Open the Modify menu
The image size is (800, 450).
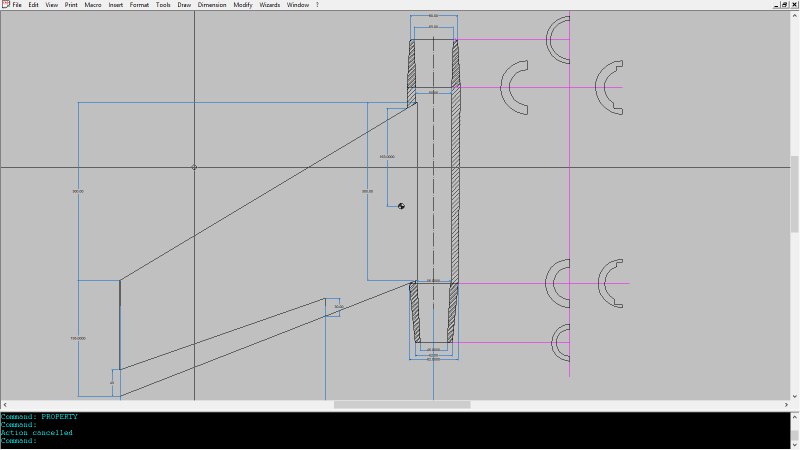pyautogui.click(x=243, y=5)
